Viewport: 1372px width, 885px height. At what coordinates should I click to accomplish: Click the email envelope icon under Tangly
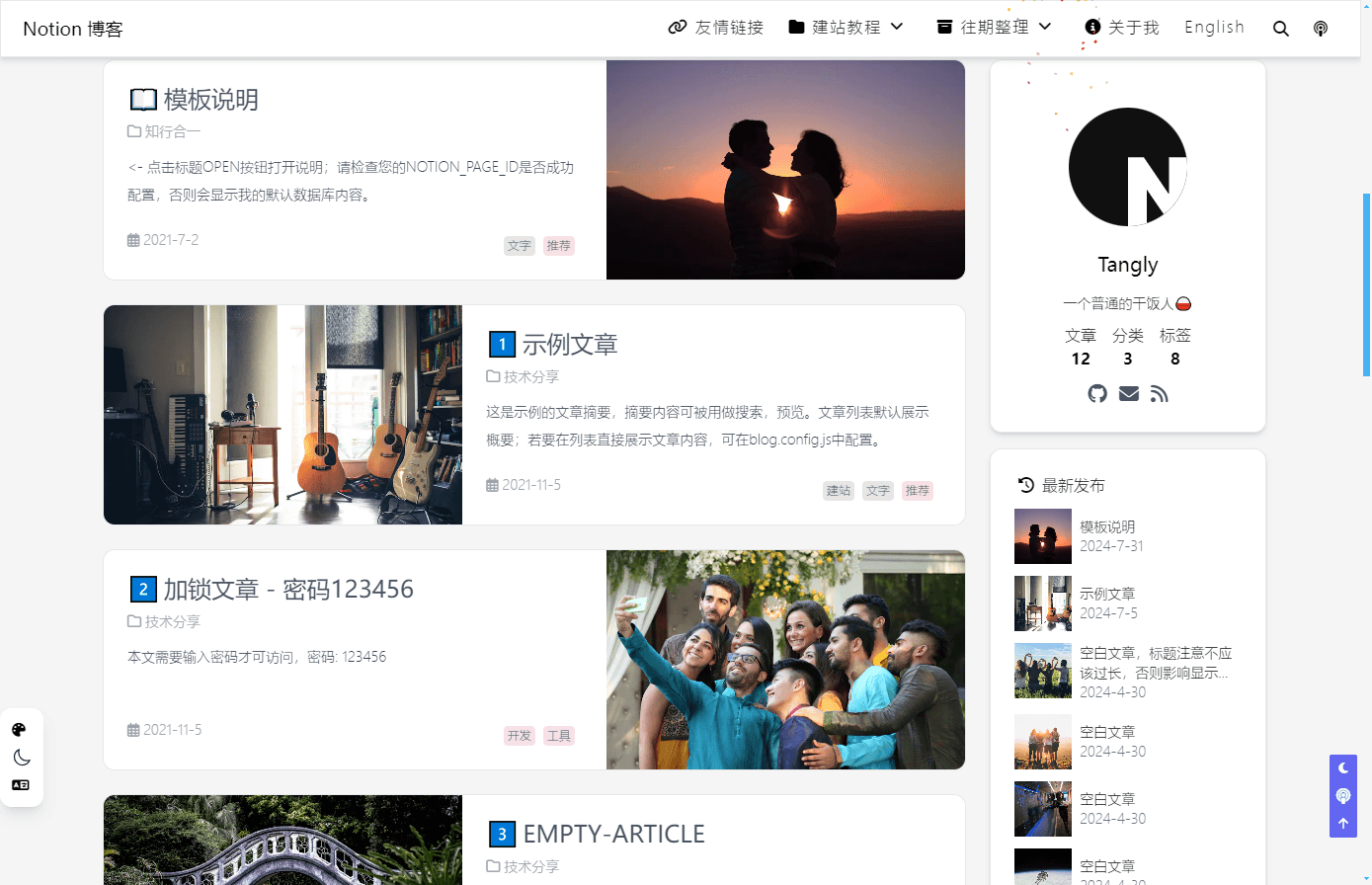[x=1128, y=393]
